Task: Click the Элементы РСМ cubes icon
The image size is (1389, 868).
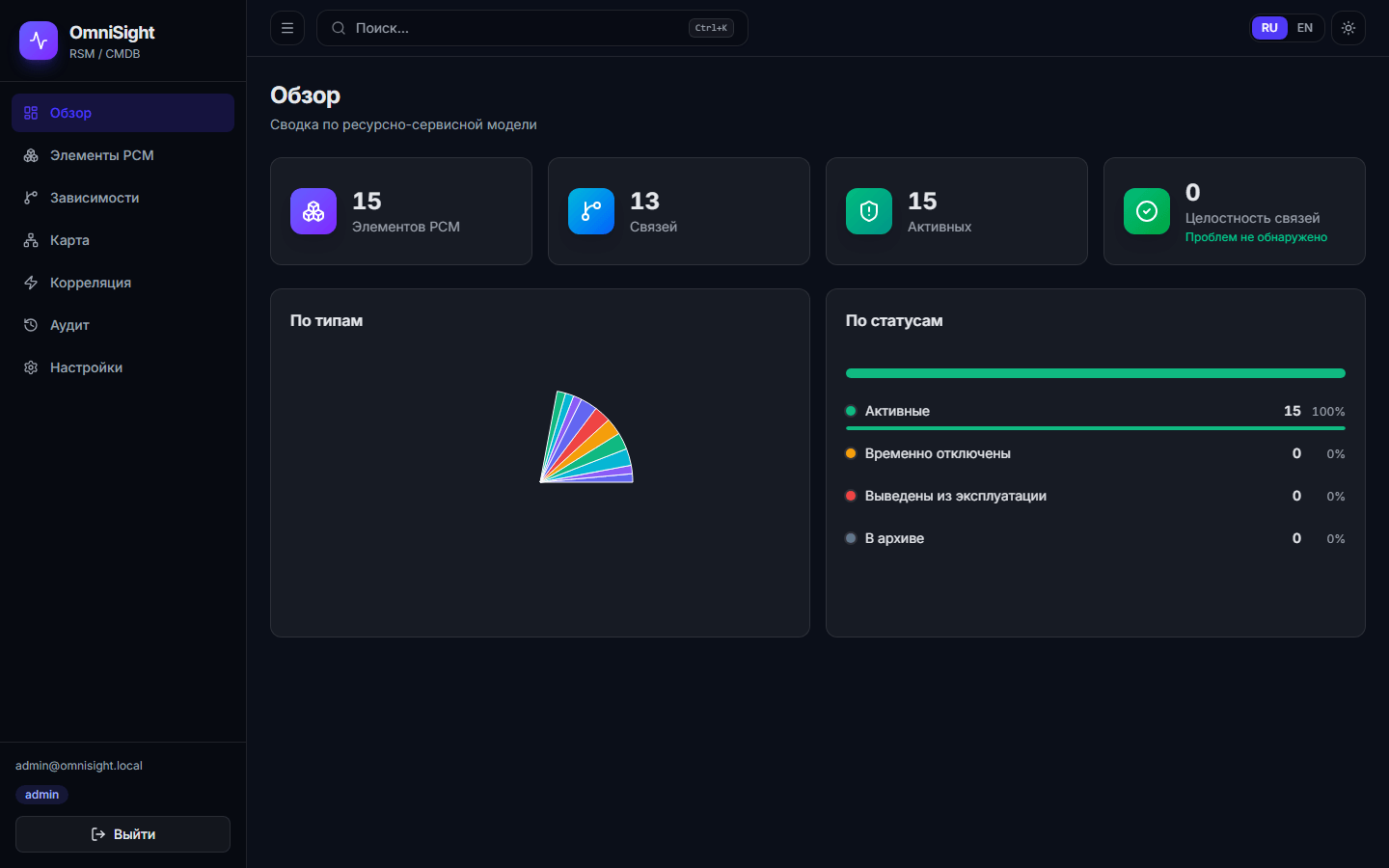Action: pyautogui.click(x=31, y=155)
